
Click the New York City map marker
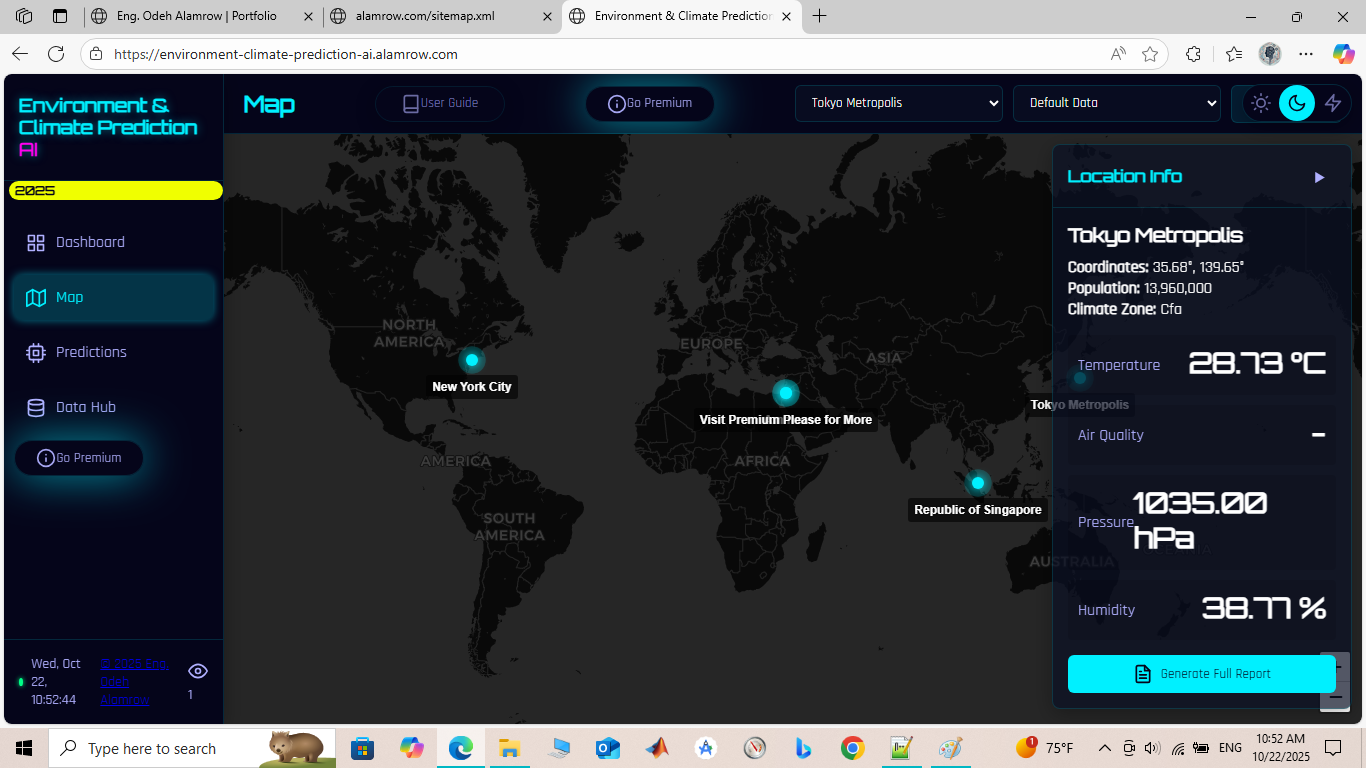pyautogui.click(x=472, y=360)
